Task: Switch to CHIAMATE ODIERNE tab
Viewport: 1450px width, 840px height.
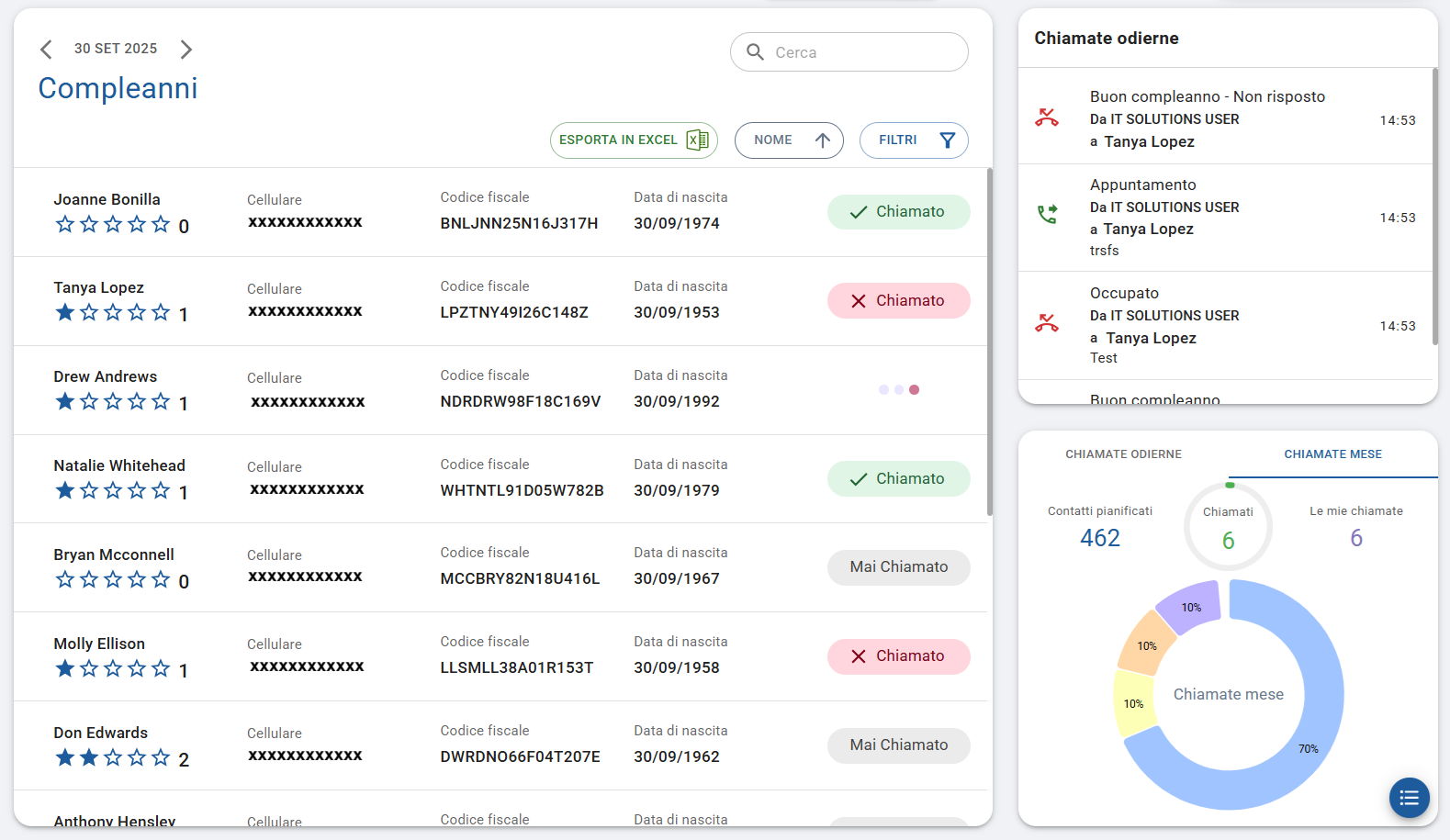Action: 1123,454
